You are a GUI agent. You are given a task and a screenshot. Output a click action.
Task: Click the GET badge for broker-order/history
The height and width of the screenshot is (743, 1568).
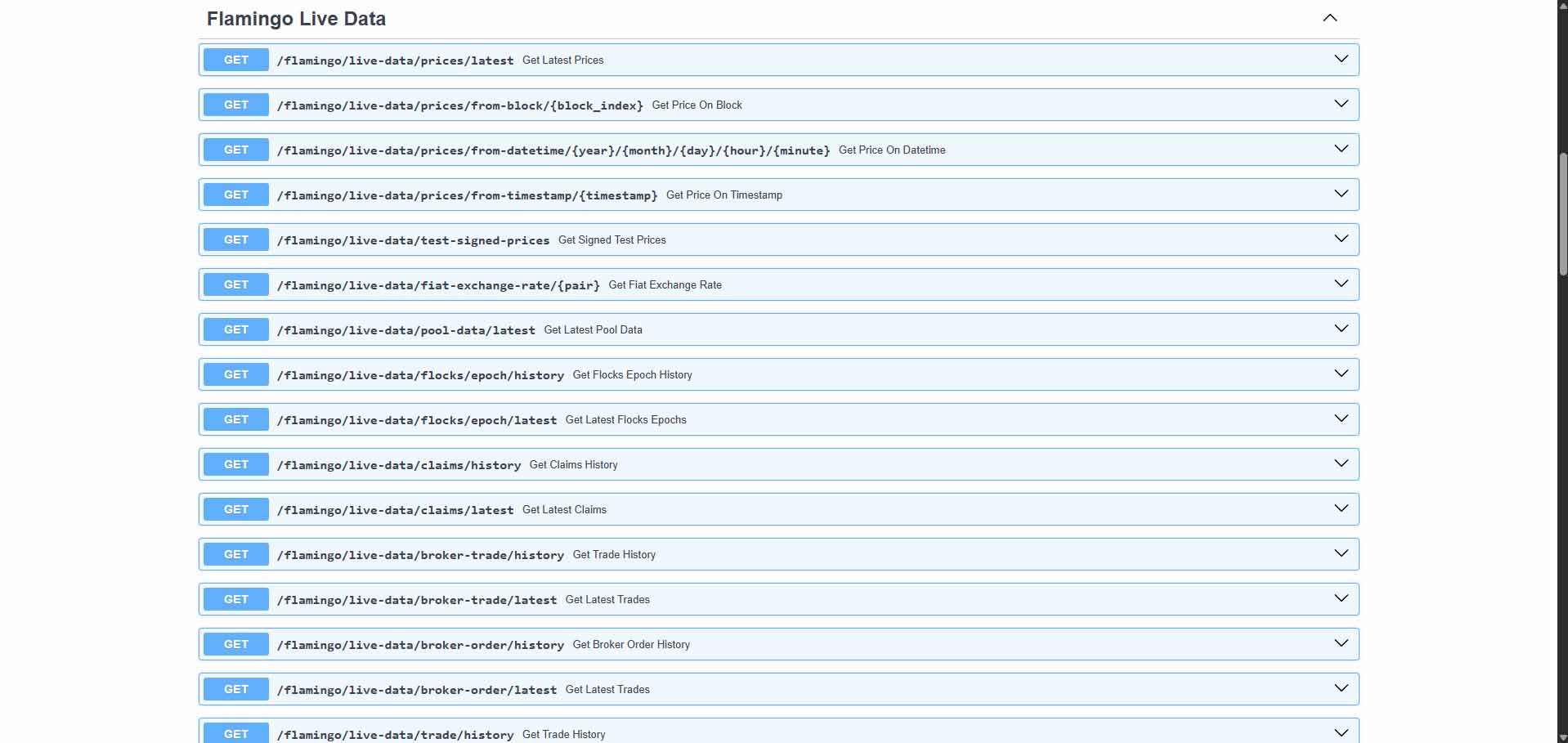click(x=236, y=644)
